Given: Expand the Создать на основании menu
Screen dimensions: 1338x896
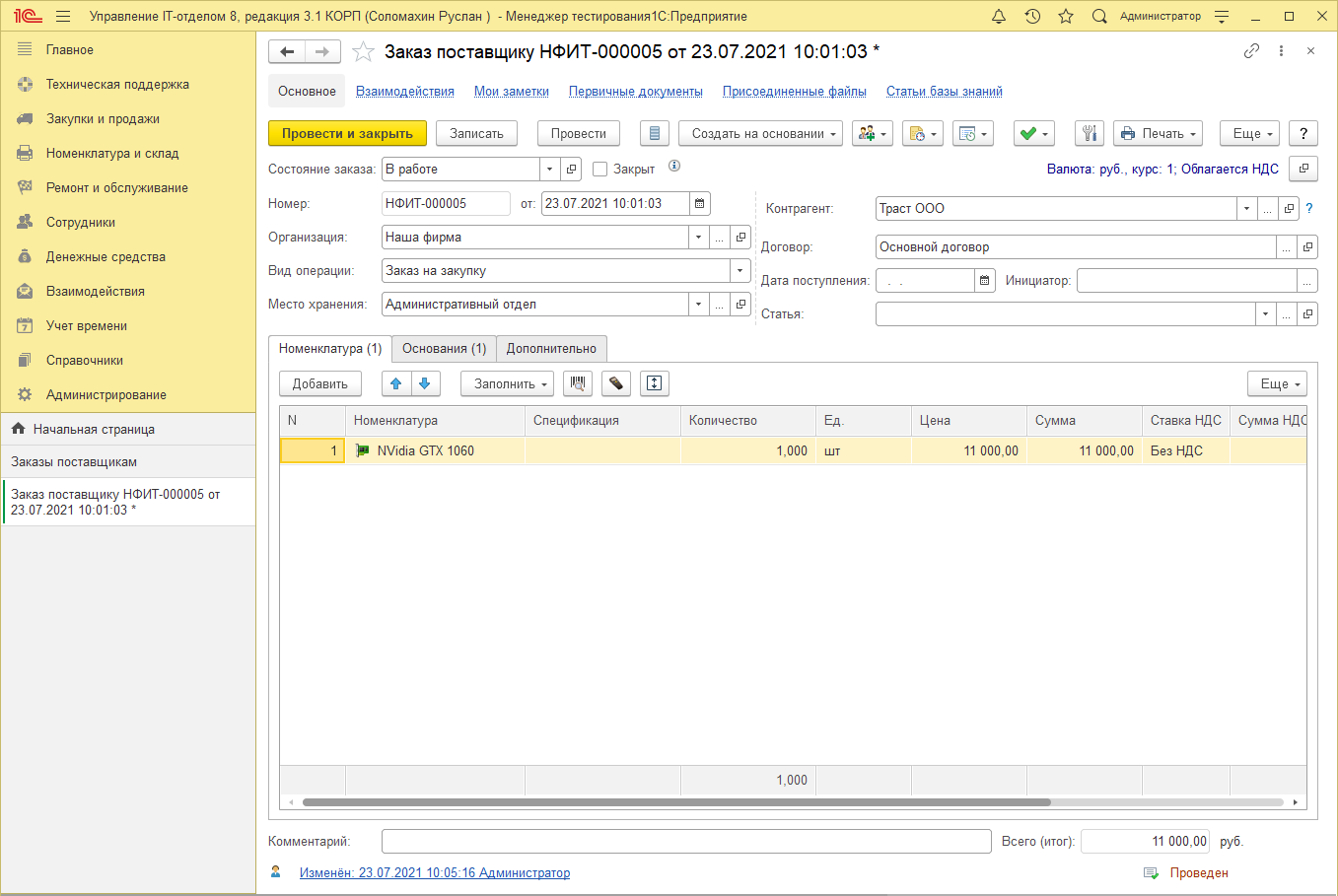Looking at the screenshot, I should [x=760, y=134].
